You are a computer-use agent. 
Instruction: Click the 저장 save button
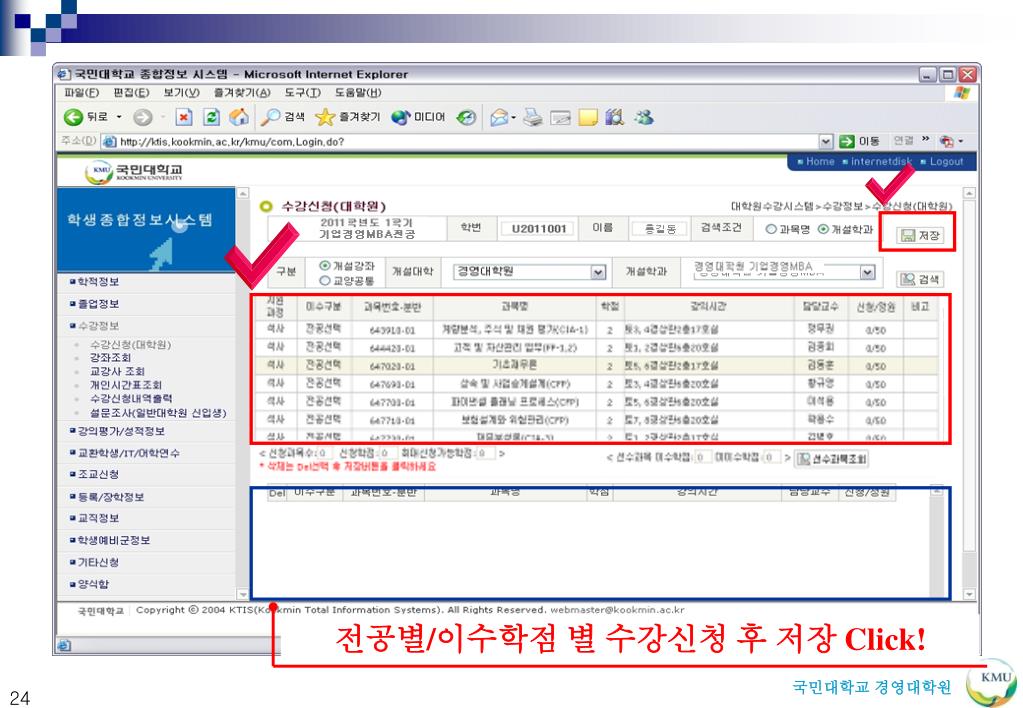point(920,235)
